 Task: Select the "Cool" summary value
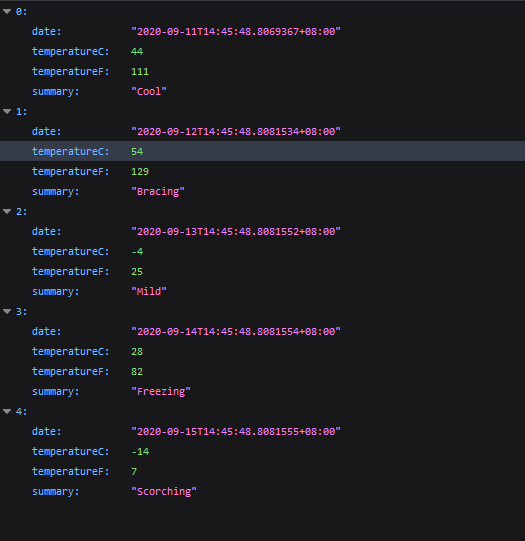(x=149, y=91)
